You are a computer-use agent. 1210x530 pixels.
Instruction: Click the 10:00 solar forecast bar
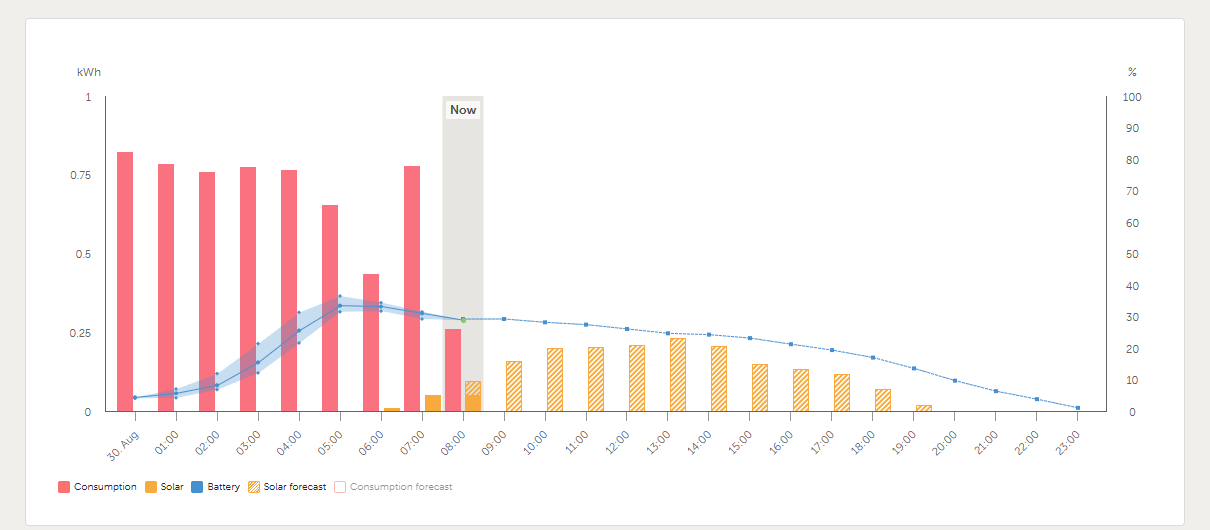click(555, 379)
